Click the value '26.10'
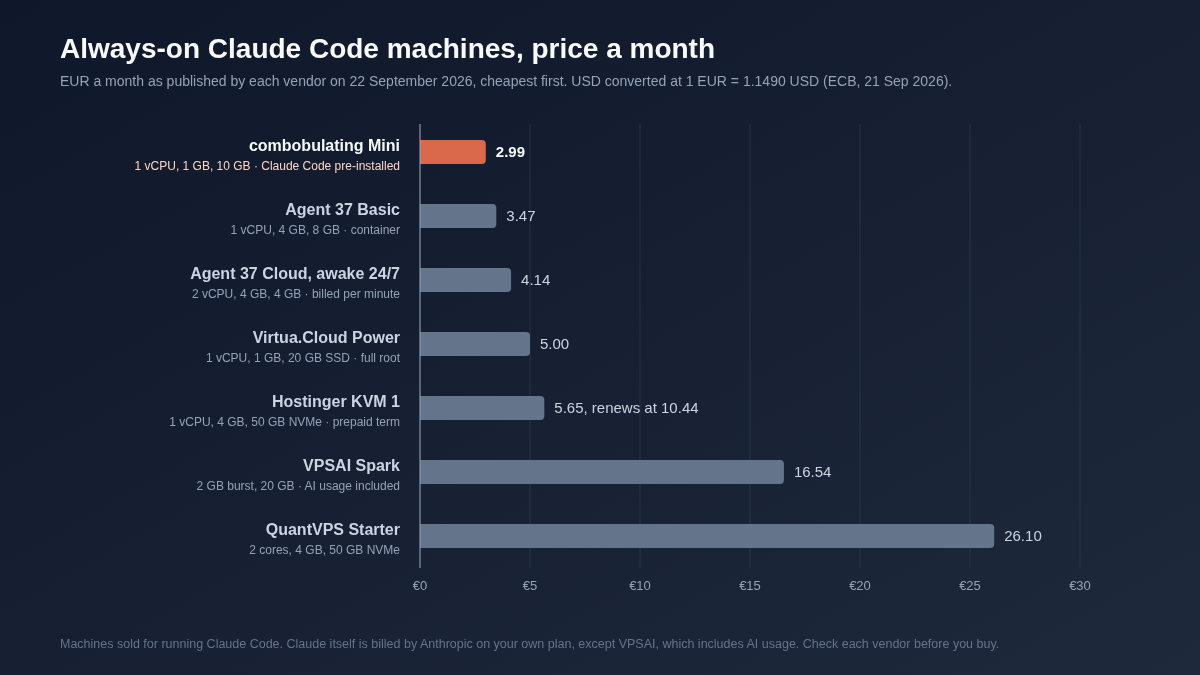The image size is (1200, 675). (1023, 536)
